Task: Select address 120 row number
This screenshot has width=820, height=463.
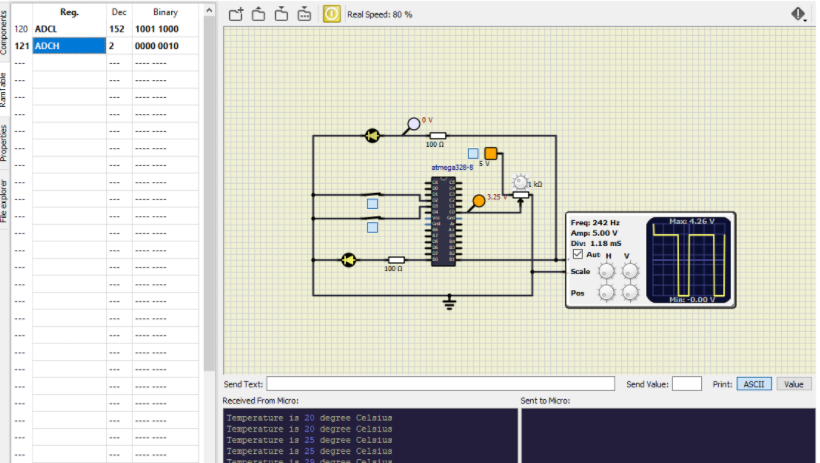Action: point(21,29)
